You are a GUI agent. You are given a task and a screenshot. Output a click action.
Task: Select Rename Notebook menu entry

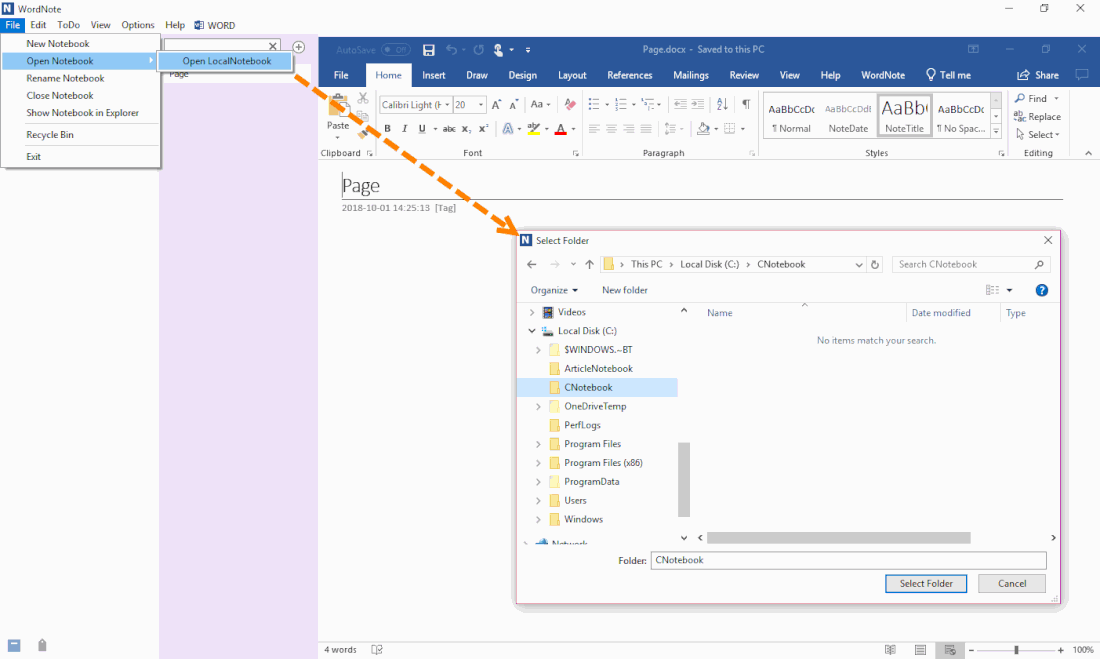point(65,79)
